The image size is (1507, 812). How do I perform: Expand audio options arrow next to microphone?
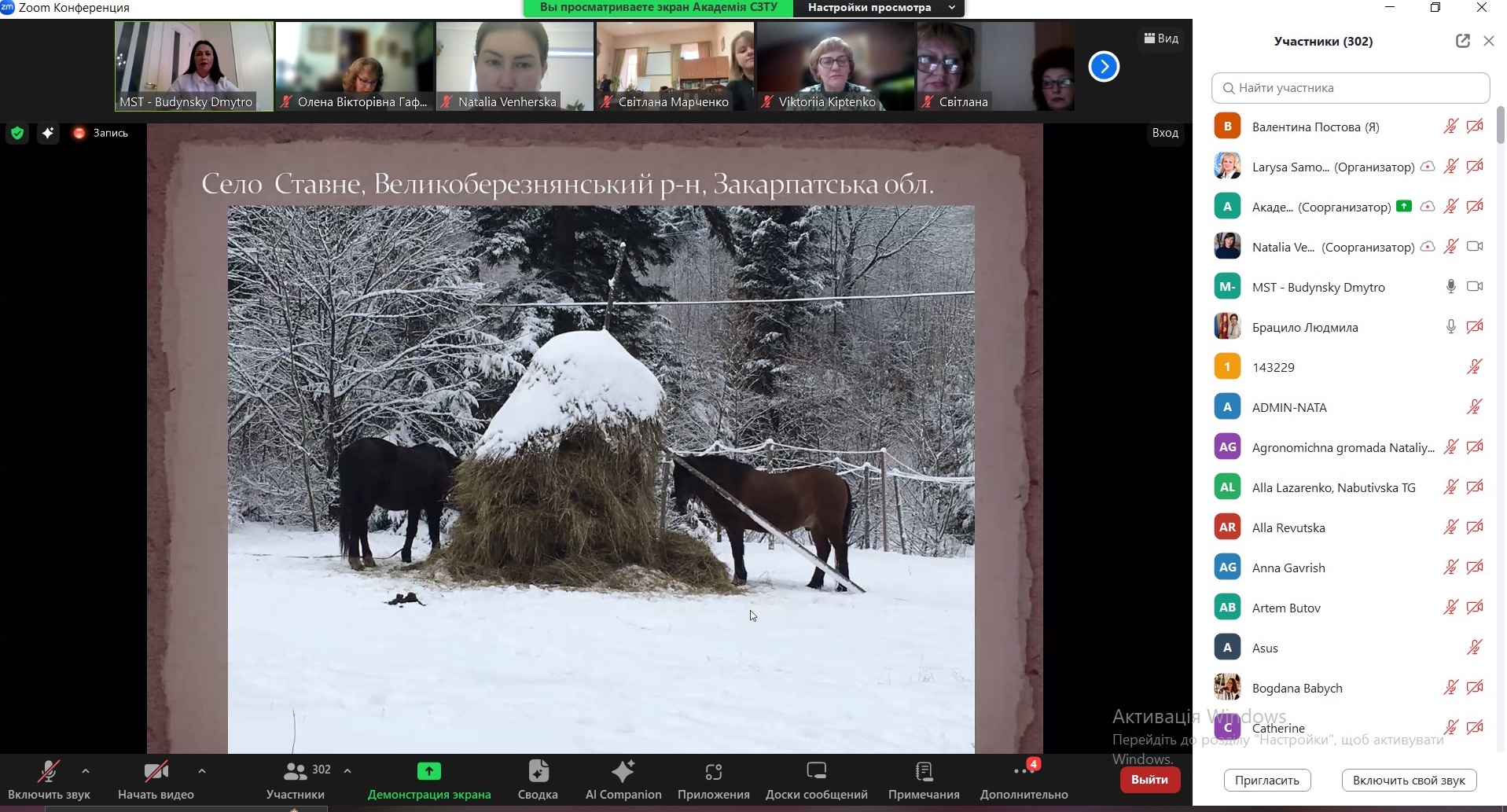[x=86, y=771]
